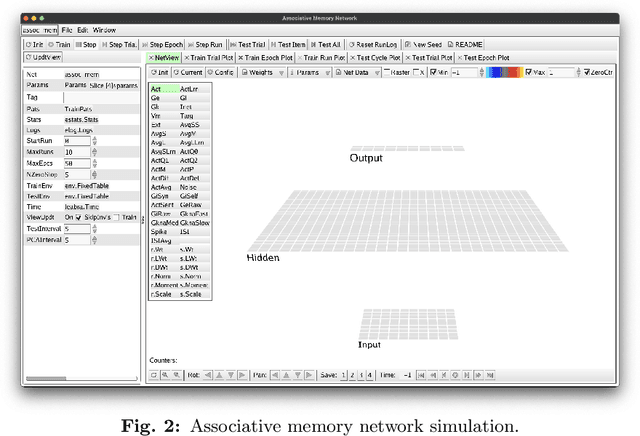The image size is (640, 436).
Task: Click Test Trial in the toolbar
Action: pyautogui.click(x=248, y=44)
